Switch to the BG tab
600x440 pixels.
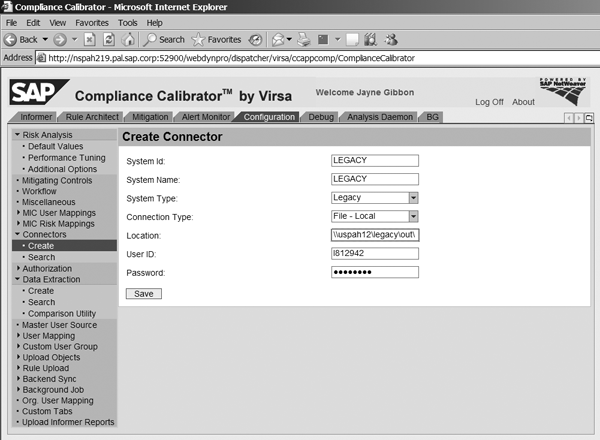pos(432,117)
